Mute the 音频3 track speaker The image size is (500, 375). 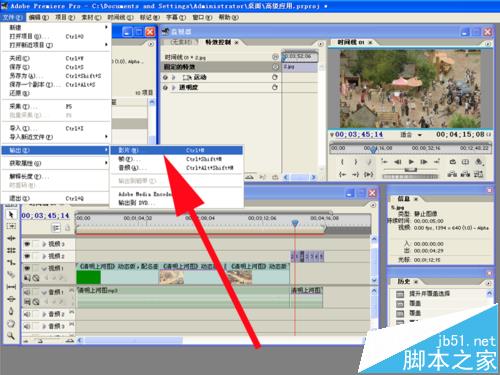click(x=27, y=326)
